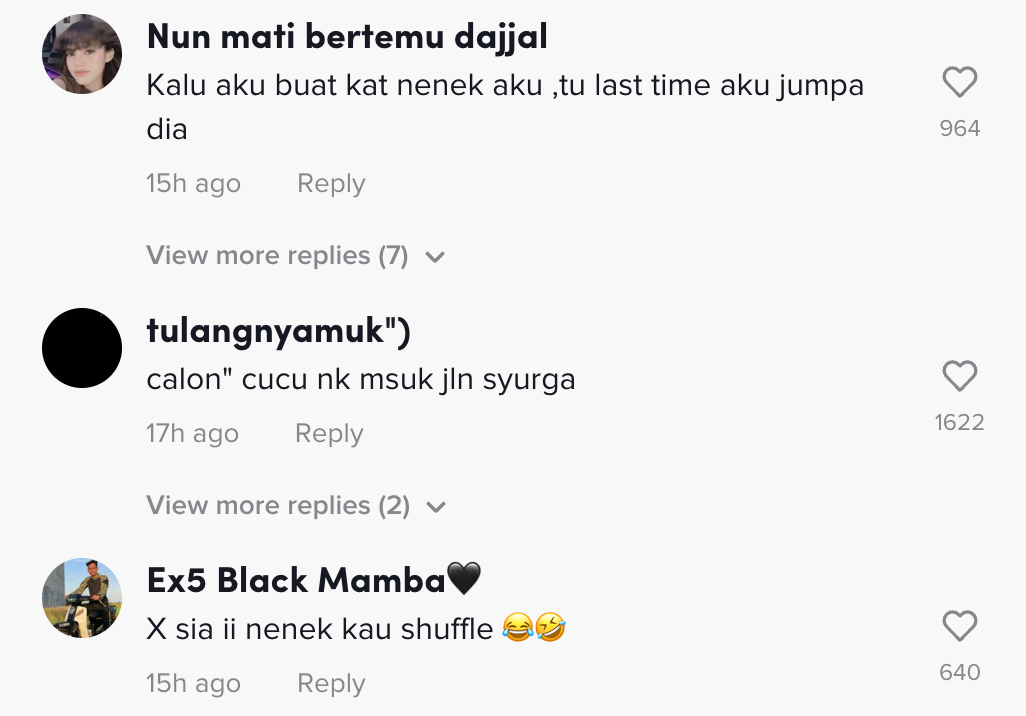Image resolution: width=1026 pixels, height=716 pixels.
Task: Reply to the nenek kau shuffle comment
Action: [331, 683]
